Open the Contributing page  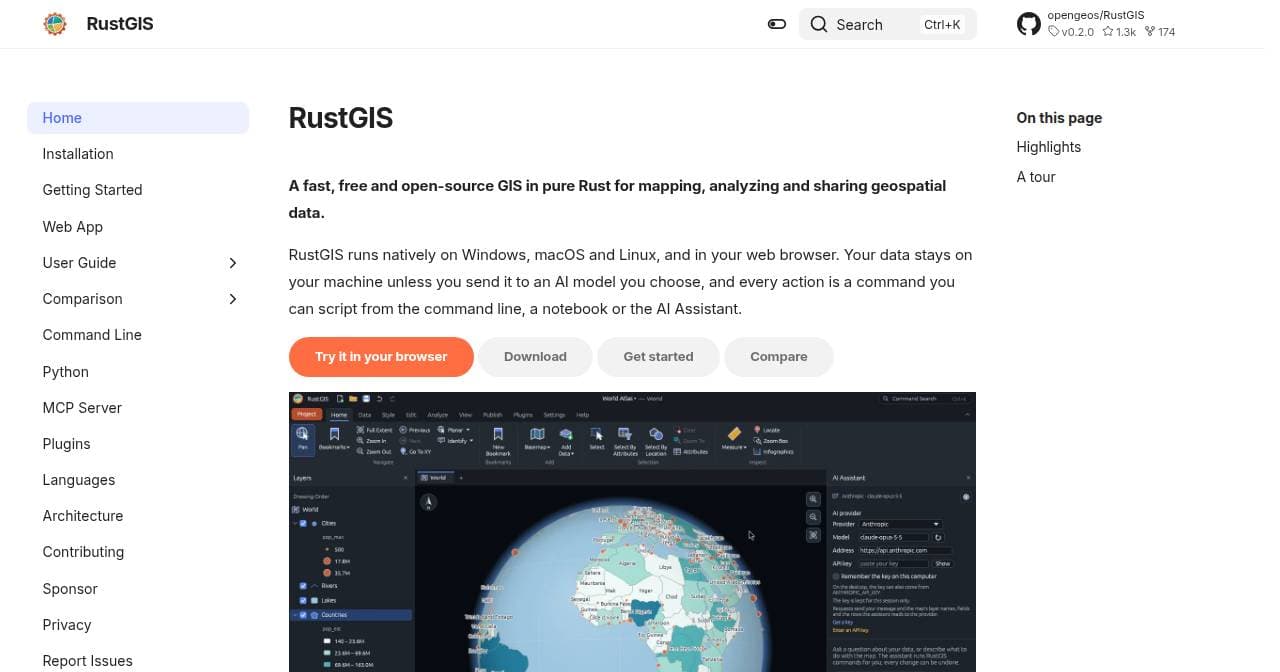(x=83, y=552)
